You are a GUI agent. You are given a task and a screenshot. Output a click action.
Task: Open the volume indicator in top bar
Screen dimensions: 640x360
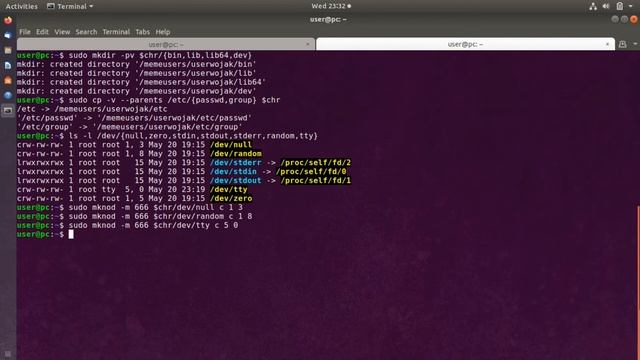pyautogui.click(x=606, y=6)
